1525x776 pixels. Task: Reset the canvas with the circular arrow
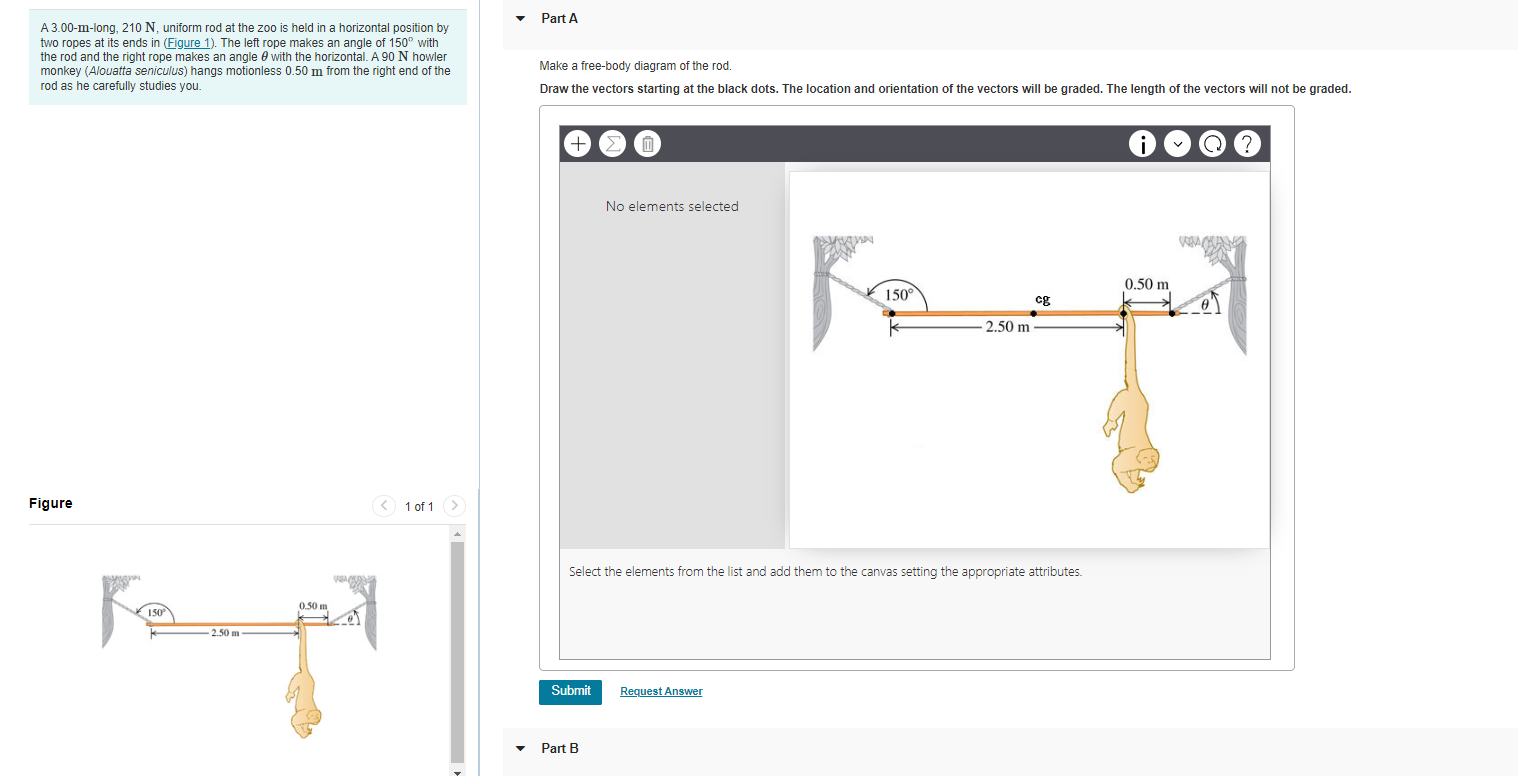coord(1212,143)
